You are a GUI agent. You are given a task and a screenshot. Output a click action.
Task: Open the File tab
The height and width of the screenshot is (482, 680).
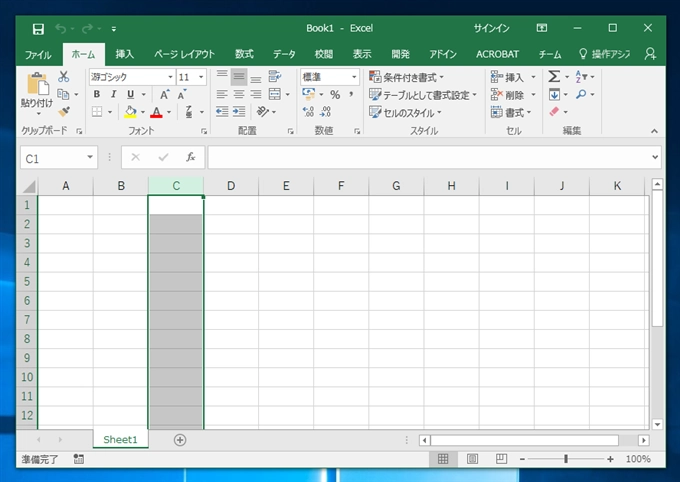tap(38, 55)
